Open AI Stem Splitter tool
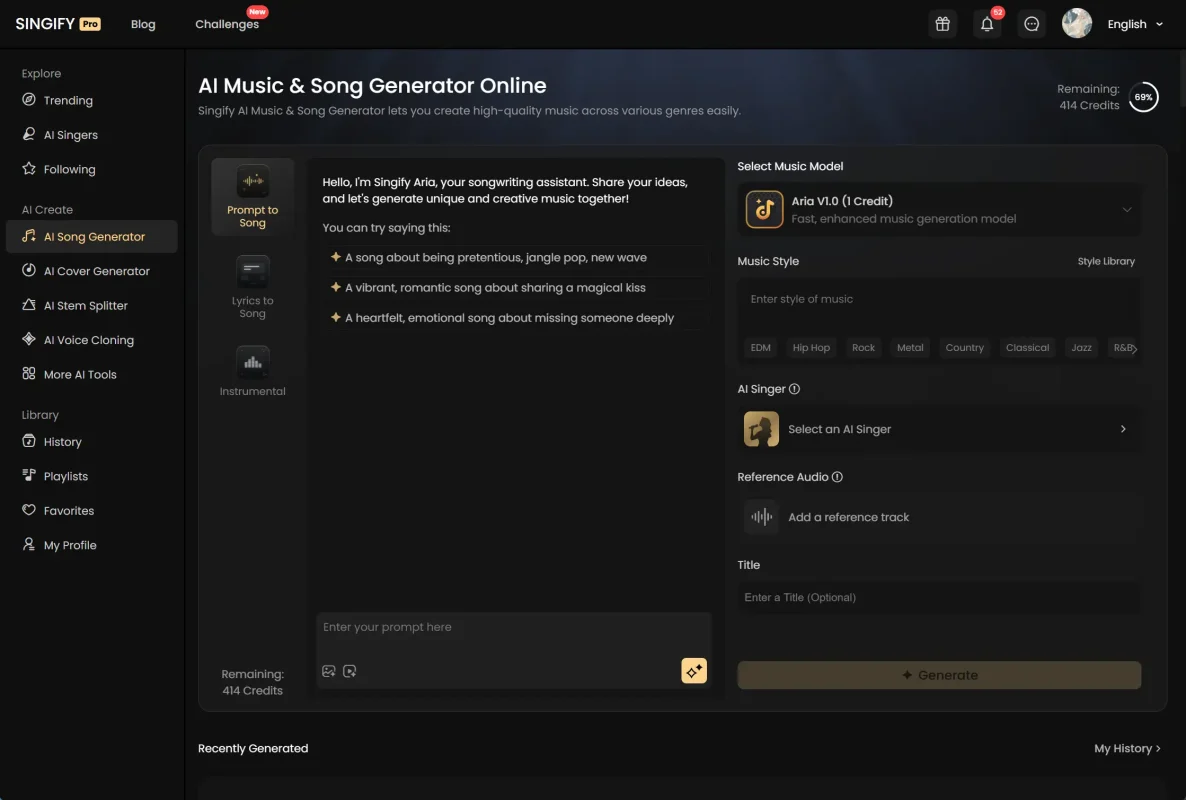This screenshot has height=800, width=1186. pos(85,305)
